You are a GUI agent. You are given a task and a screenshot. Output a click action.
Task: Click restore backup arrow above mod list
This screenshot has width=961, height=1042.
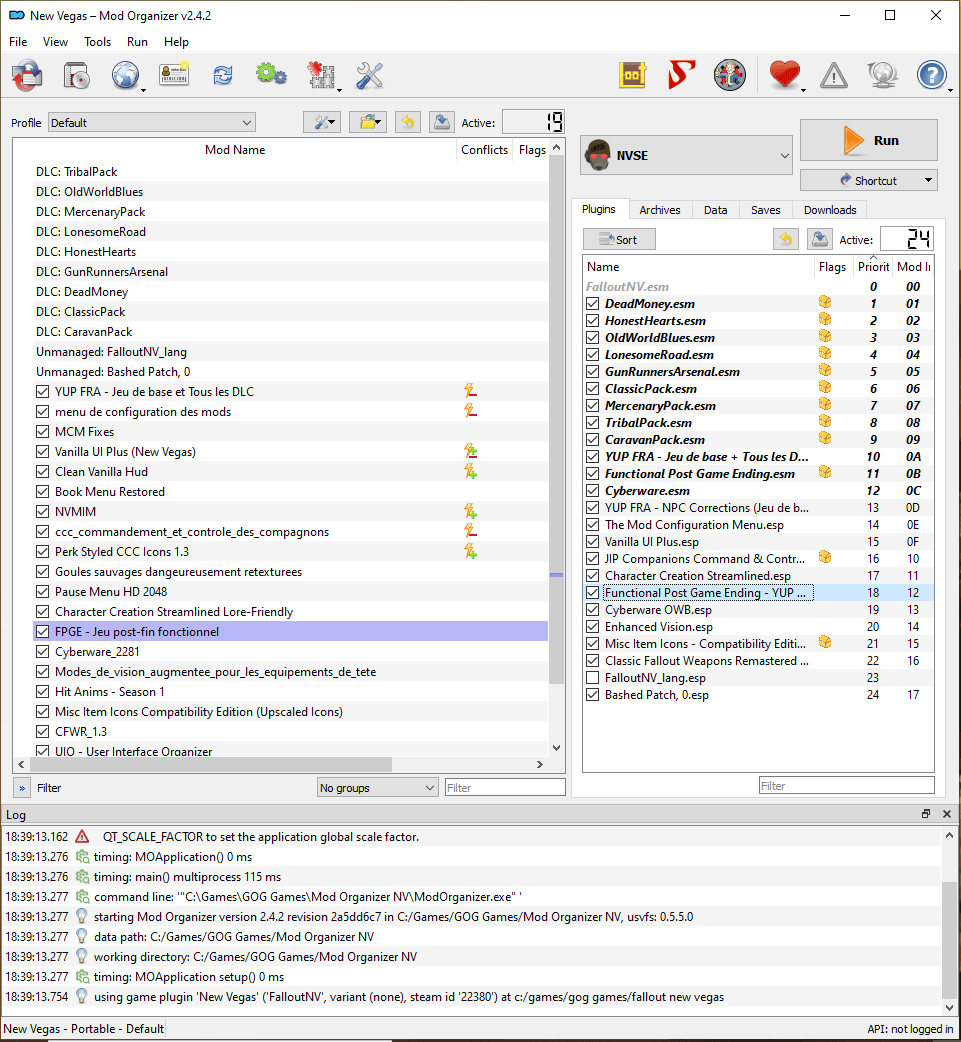pyautogui.click(x=407, y=122)
